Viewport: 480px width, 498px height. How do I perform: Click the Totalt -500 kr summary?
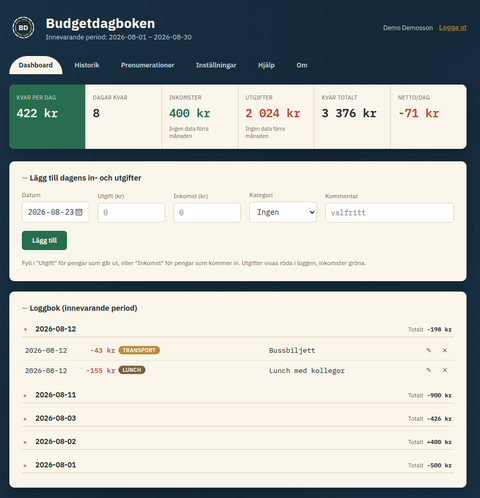tap(430, 465)
